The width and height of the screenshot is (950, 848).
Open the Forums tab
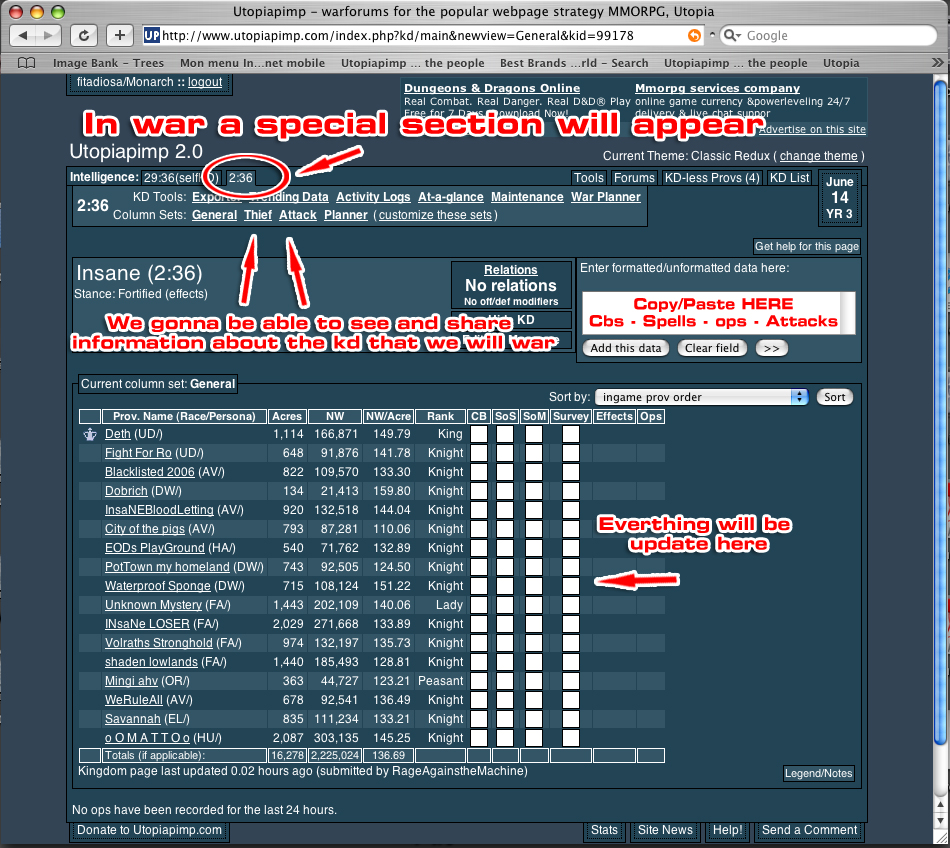tap(634, 177)
